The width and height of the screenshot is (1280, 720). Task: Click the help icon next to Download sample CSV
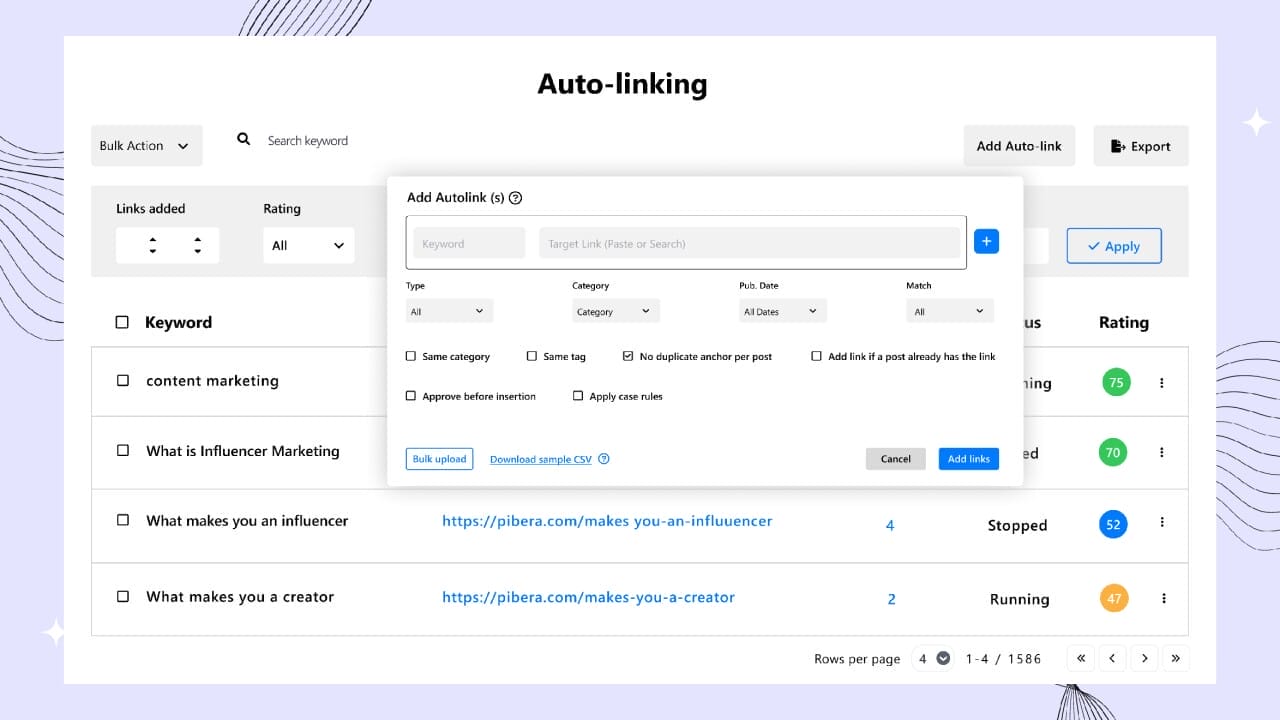603,459
